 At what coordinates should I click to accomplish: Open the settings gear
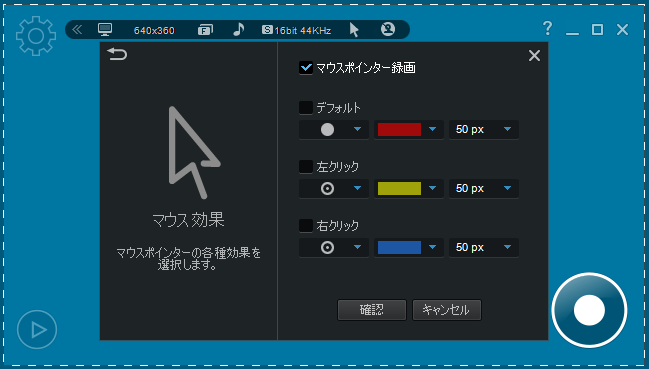36,36
